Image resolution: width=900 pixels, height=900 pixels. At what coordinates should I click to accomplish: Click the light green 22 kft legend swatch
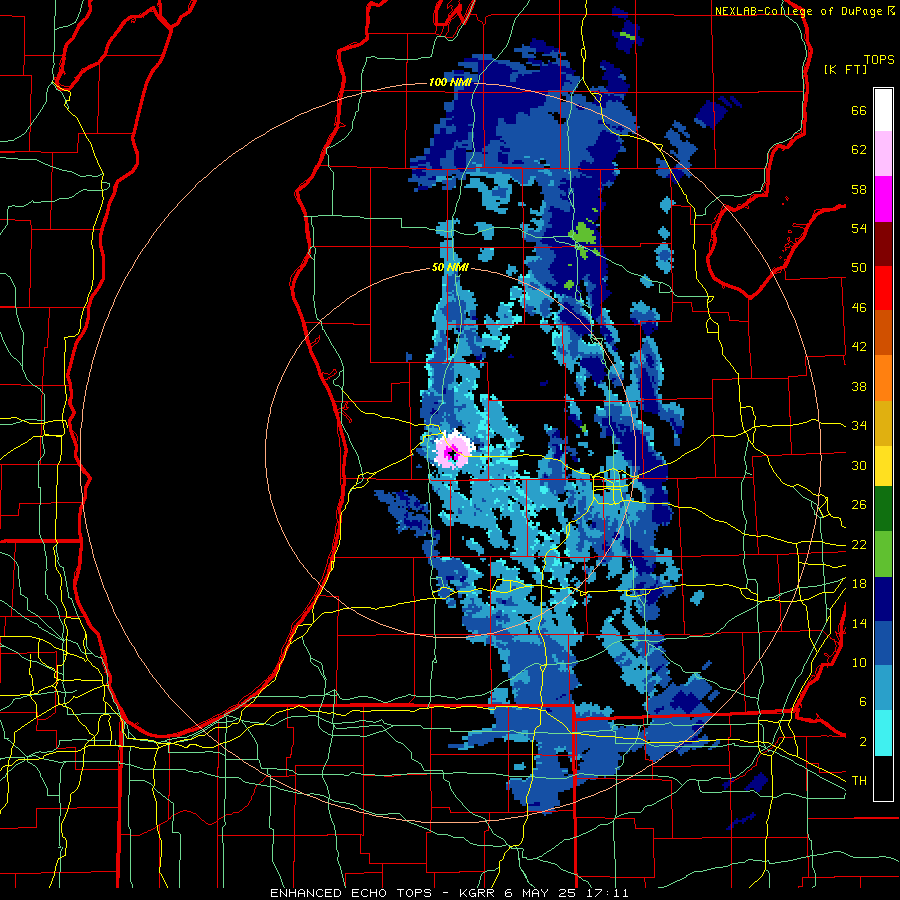[x=883, y=554]
